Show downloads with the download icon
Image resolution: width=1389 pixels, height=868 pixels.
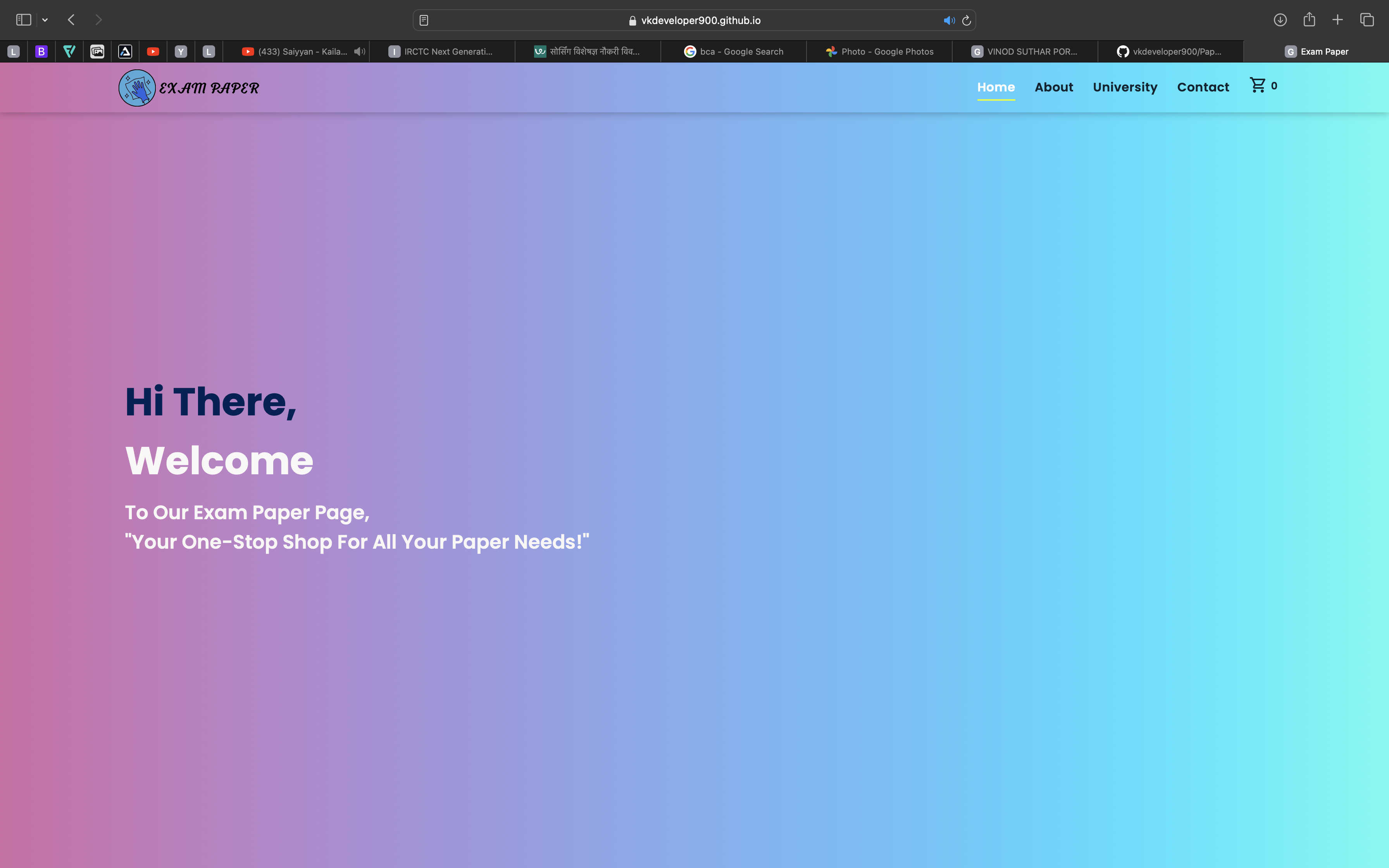point(1280,20)
